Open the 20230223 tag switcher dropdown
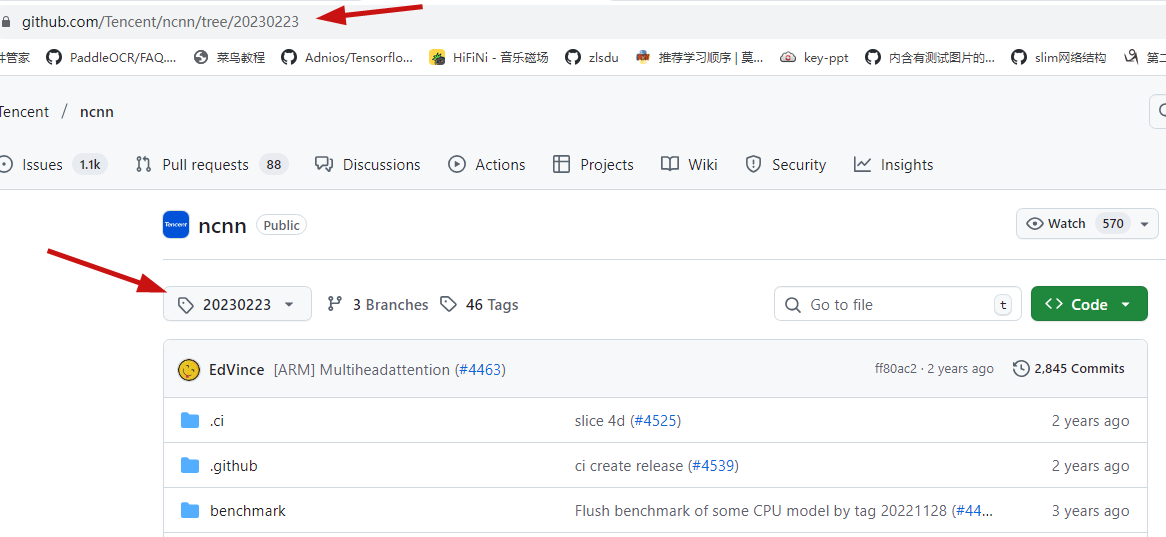The width and height of the screenshot is (1166, 537). (237, 304)
